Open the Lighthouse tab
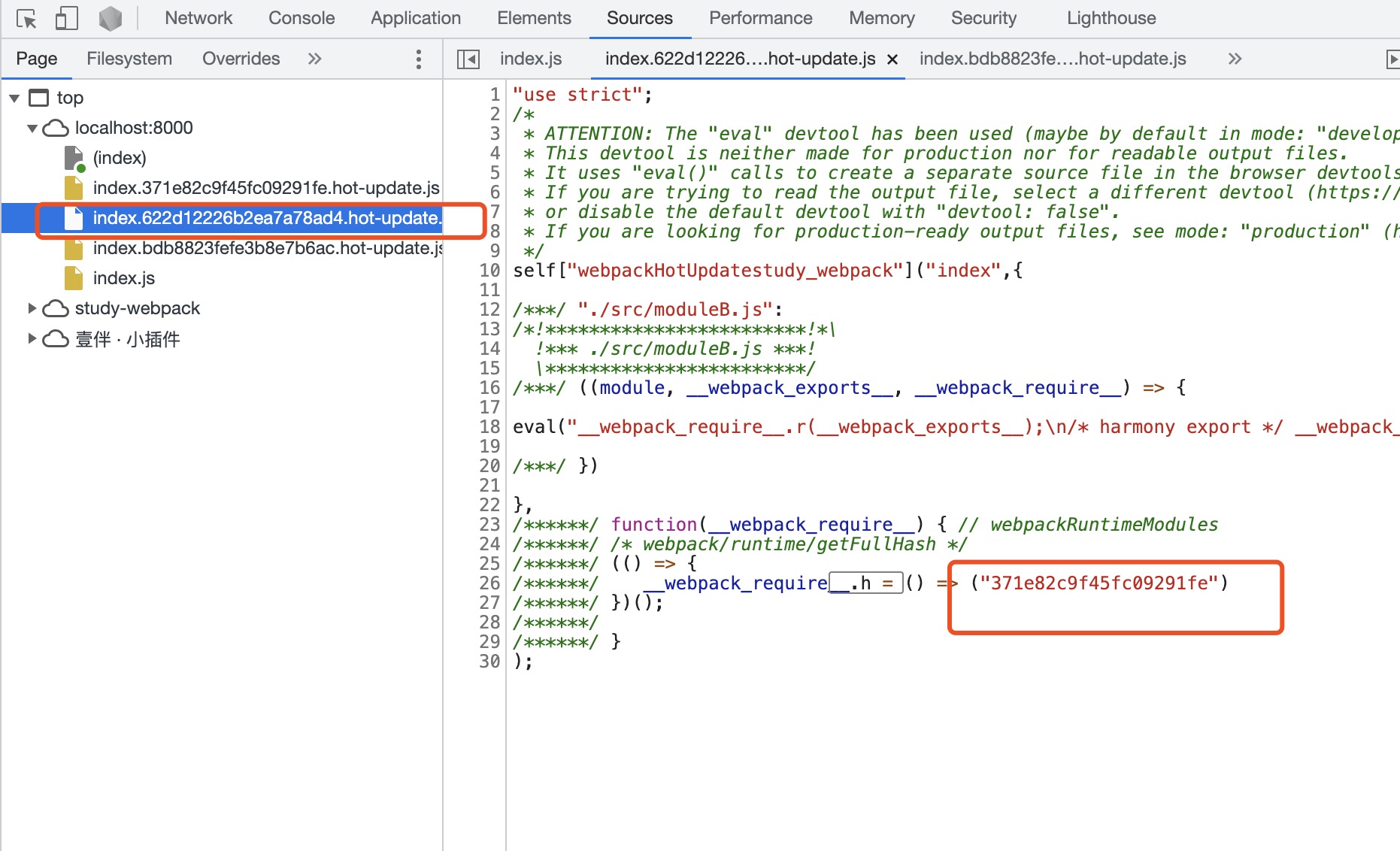 click(1111, 18)
